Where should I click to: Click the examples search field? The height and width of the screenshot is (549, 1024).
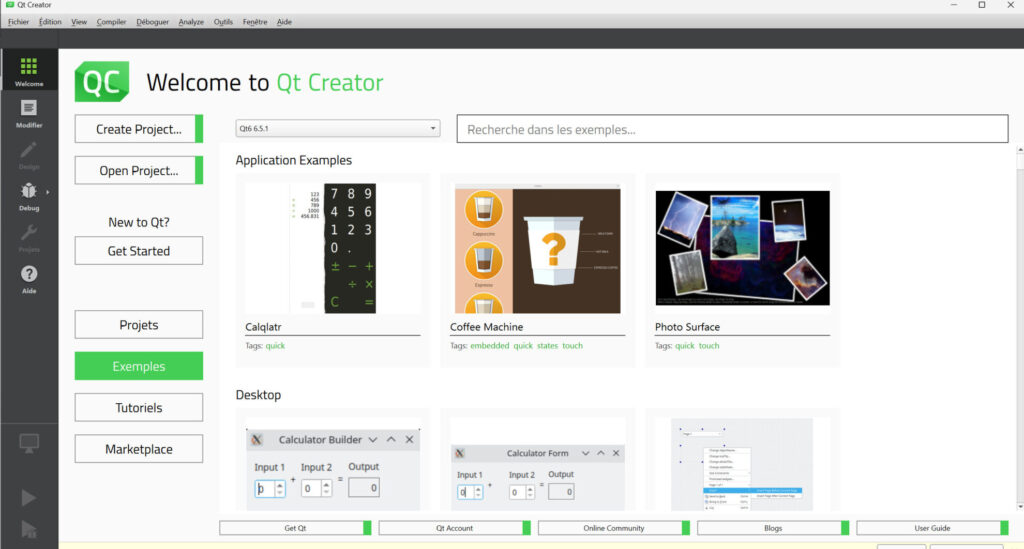point(732,129)
